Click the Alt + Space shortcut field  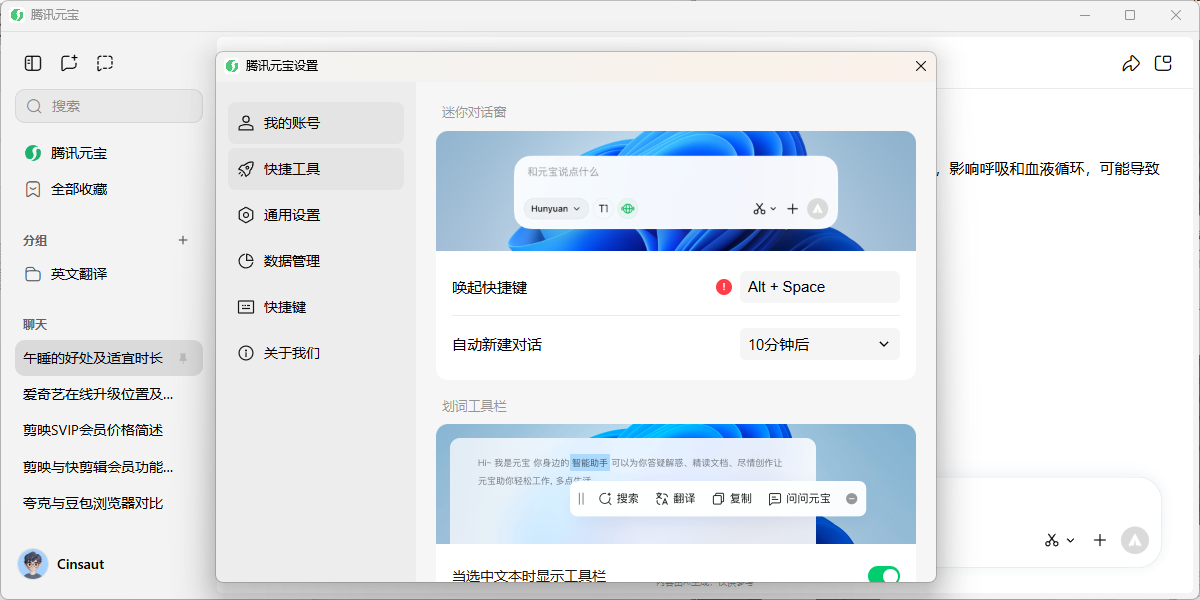pos(820,287)
